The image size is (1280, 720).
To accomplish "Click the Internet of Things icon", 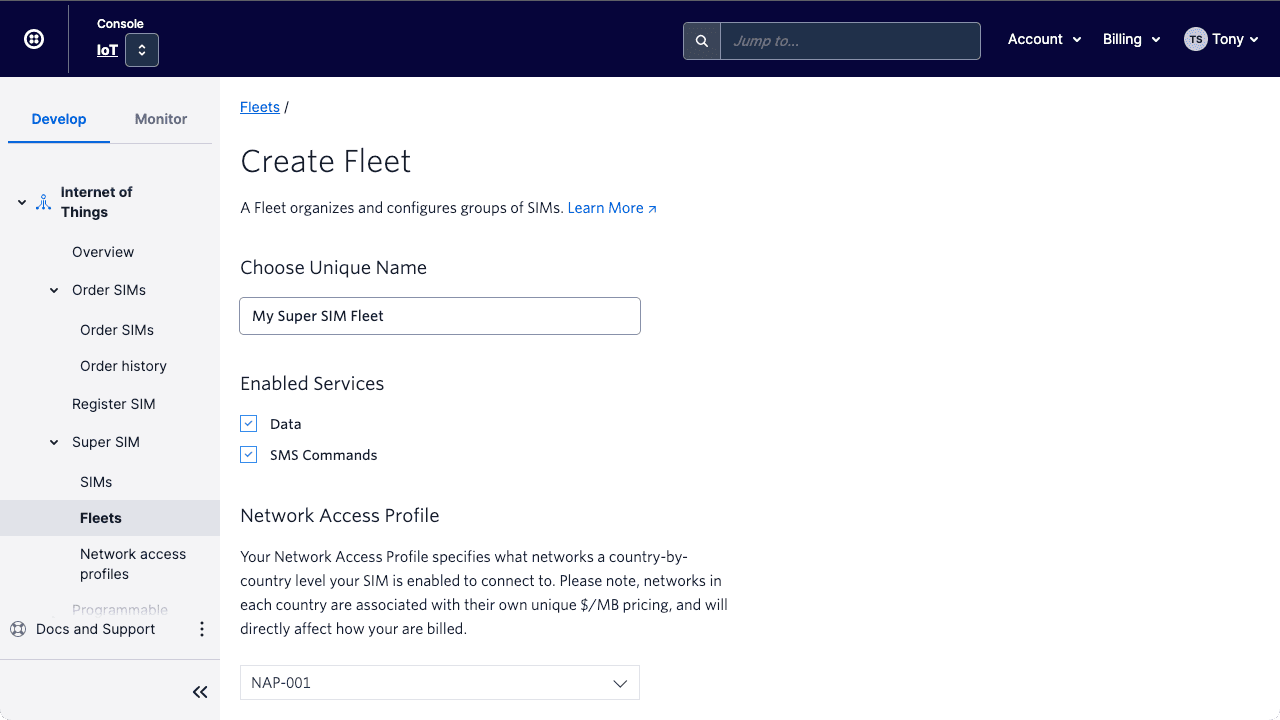I will click(43, 202).
